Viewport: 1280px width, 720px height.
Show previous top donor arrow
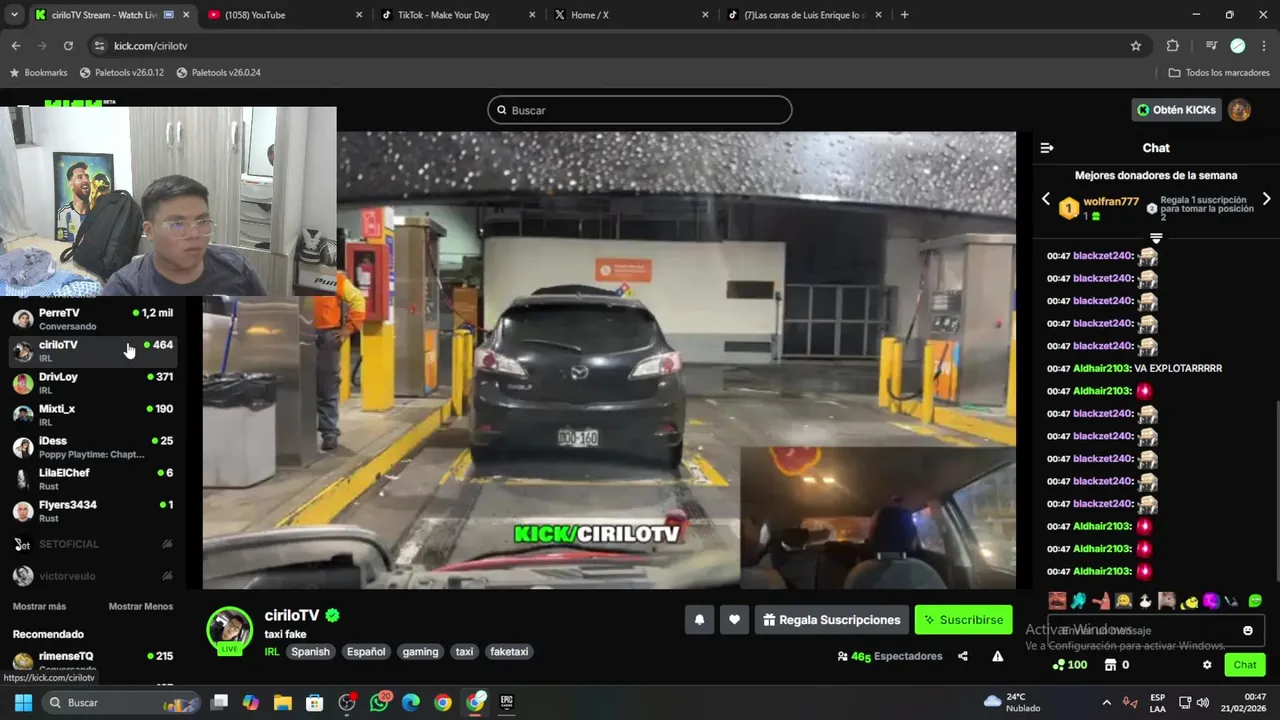tap(1046, 199)
